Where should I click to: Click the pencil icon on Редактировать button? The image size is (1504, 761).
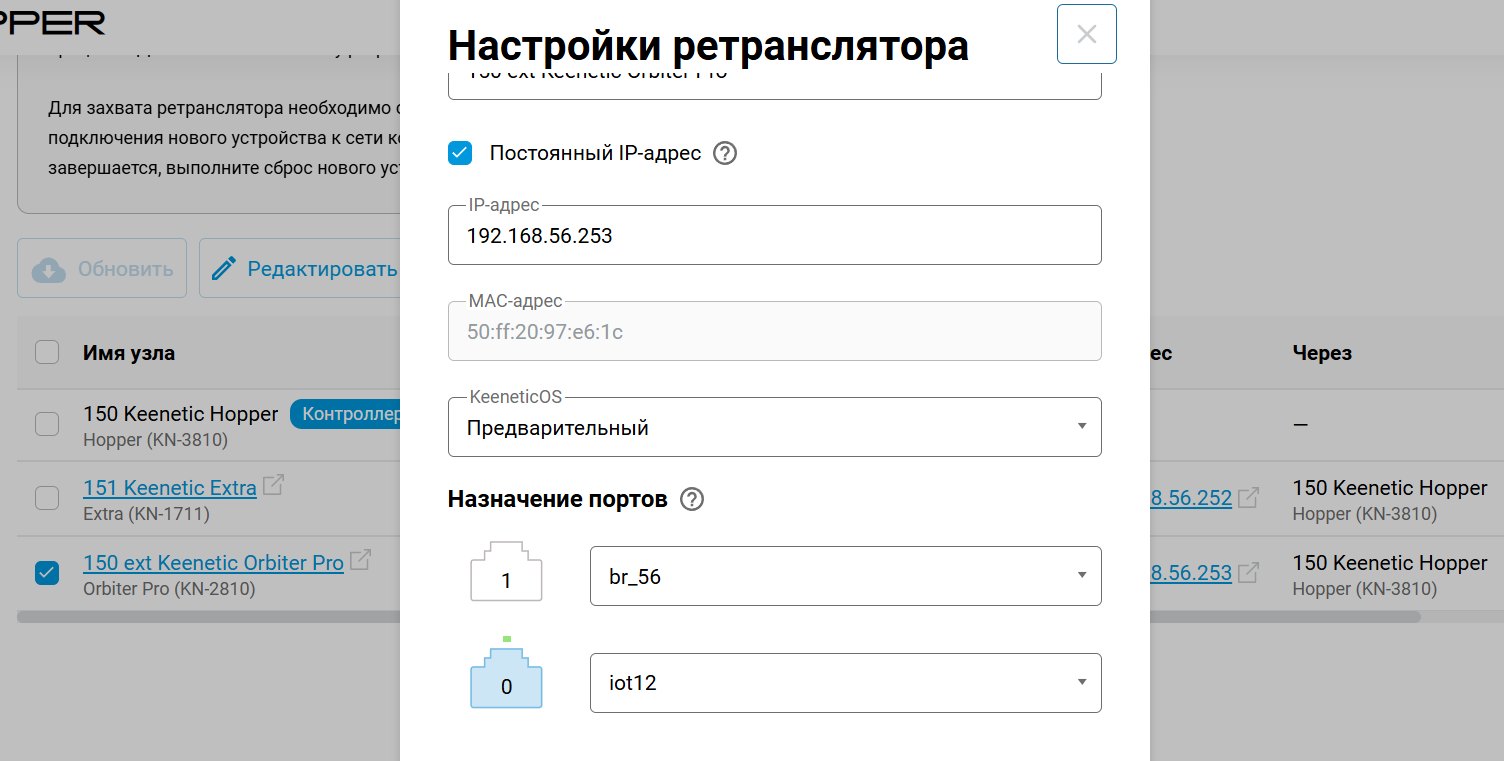point(224,268)
